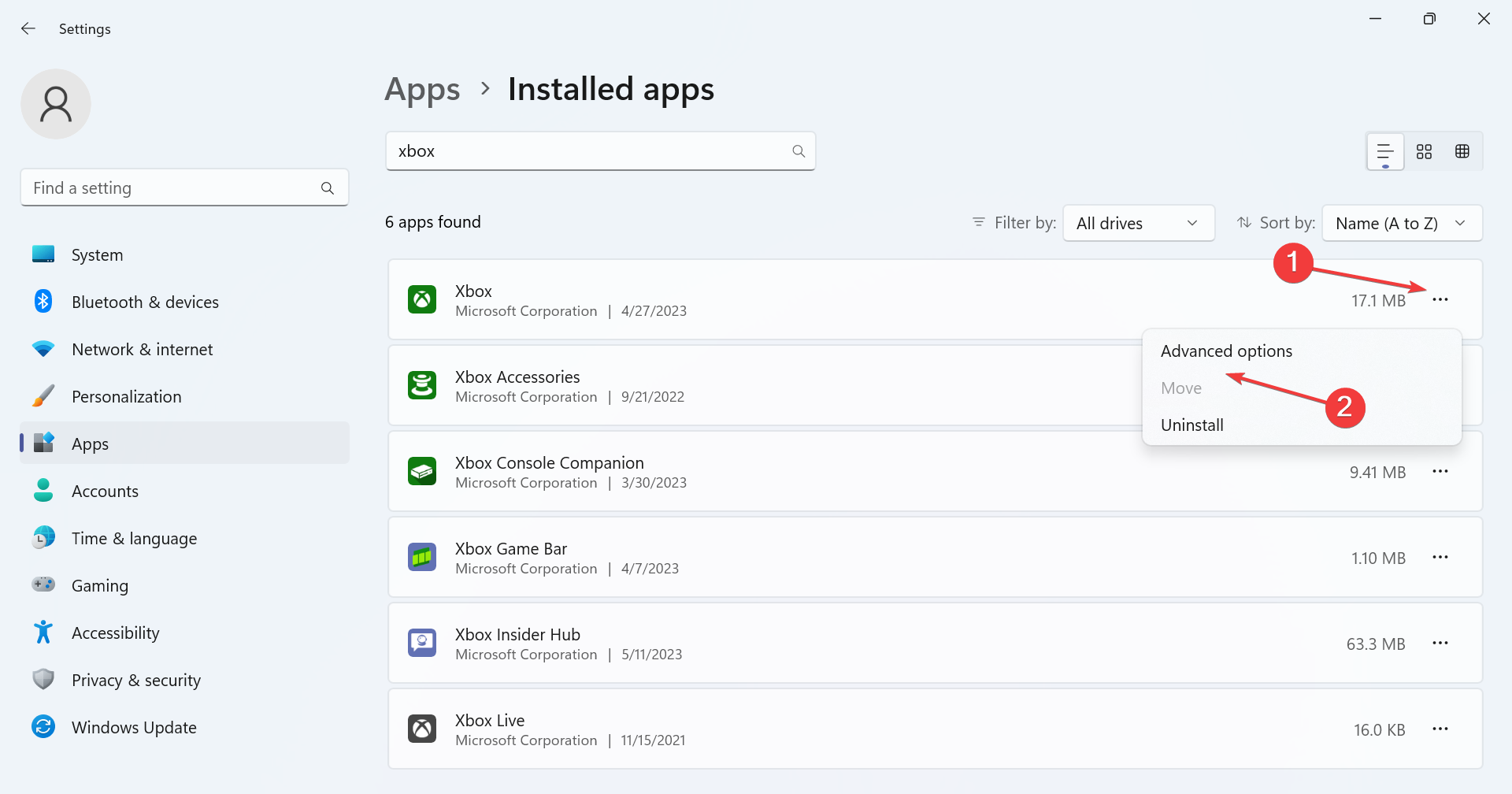Viewport: 1512px width, 794px height.
Task: Click the Apps breadcrumb link
Action: [422, 90]
